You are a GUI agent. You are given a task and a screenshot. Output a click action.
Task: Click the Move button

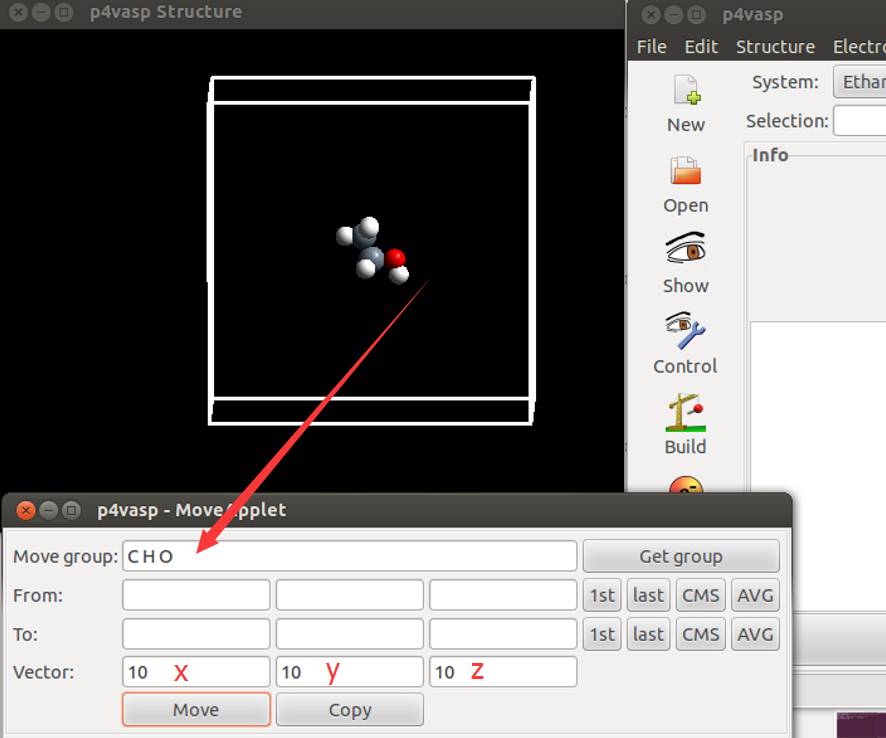[196, 710]
